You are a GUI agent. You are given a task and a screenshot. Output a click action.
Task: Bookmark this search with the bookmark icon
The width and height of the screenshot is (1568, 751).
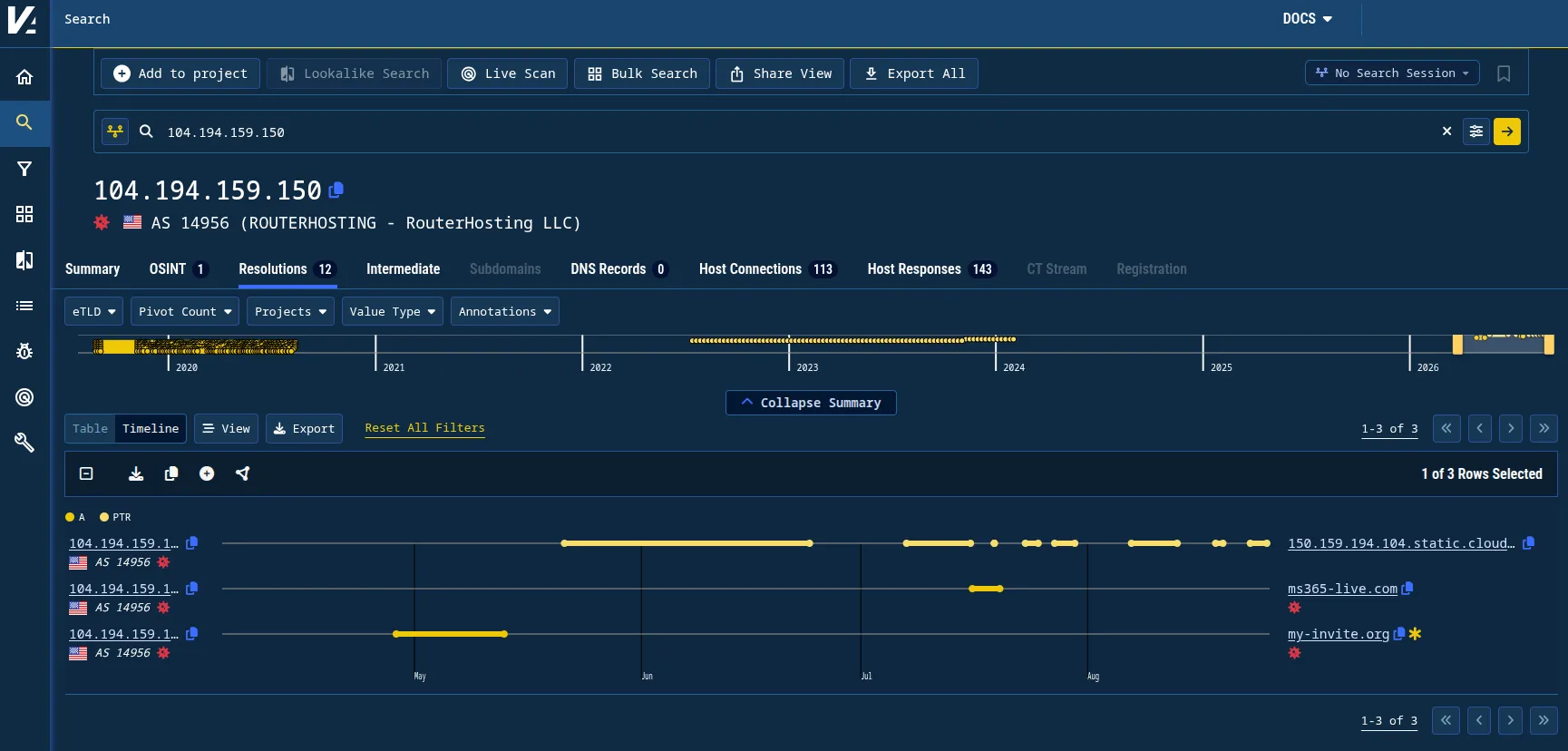[x=1504, y=73]
